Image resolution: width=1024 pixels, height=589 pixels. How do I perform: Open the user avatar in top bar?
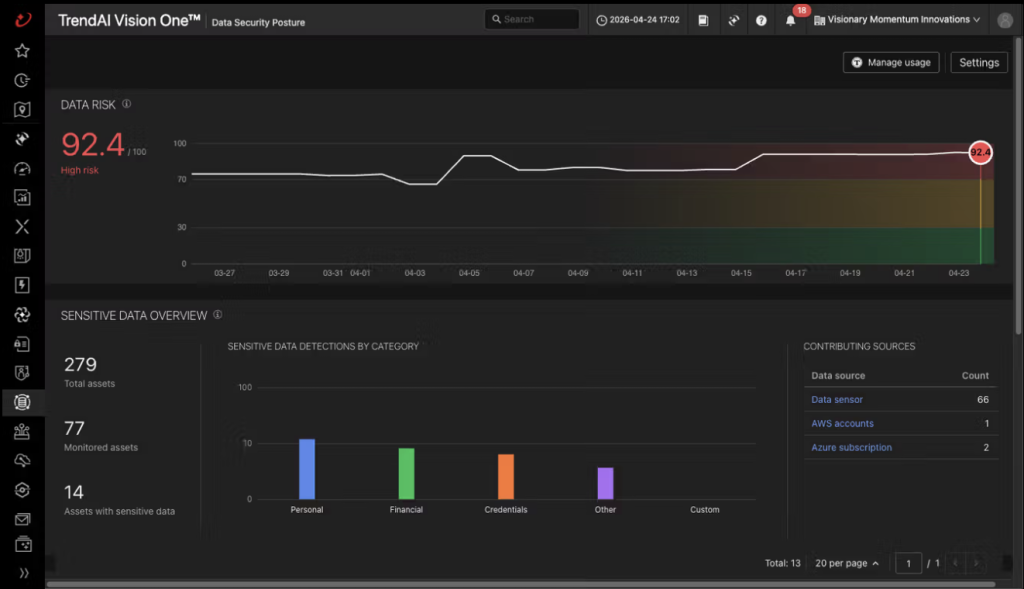point(1005,20)
